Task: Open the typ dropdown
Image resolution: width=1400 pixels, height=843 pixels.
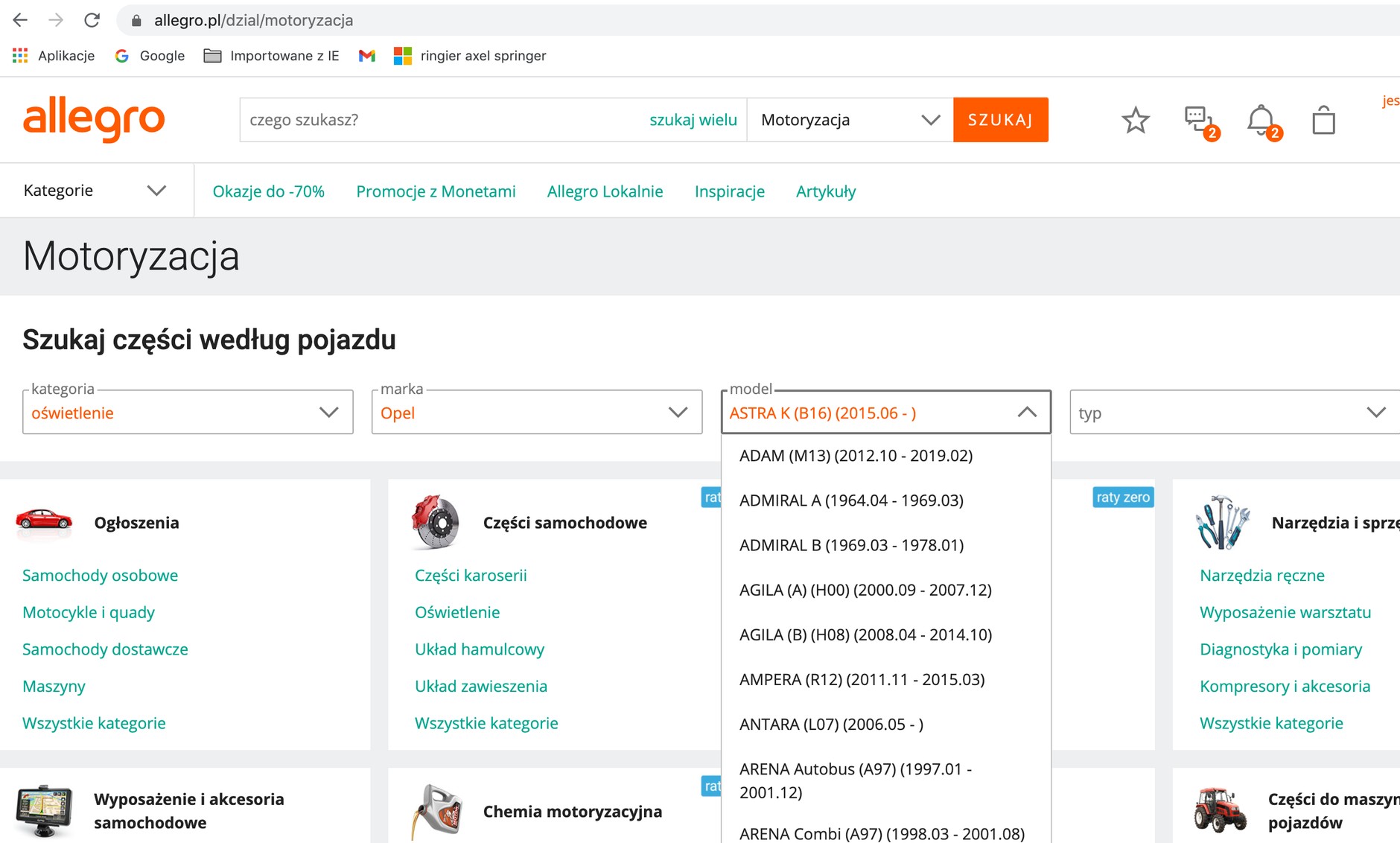Action: (1232, 413)
